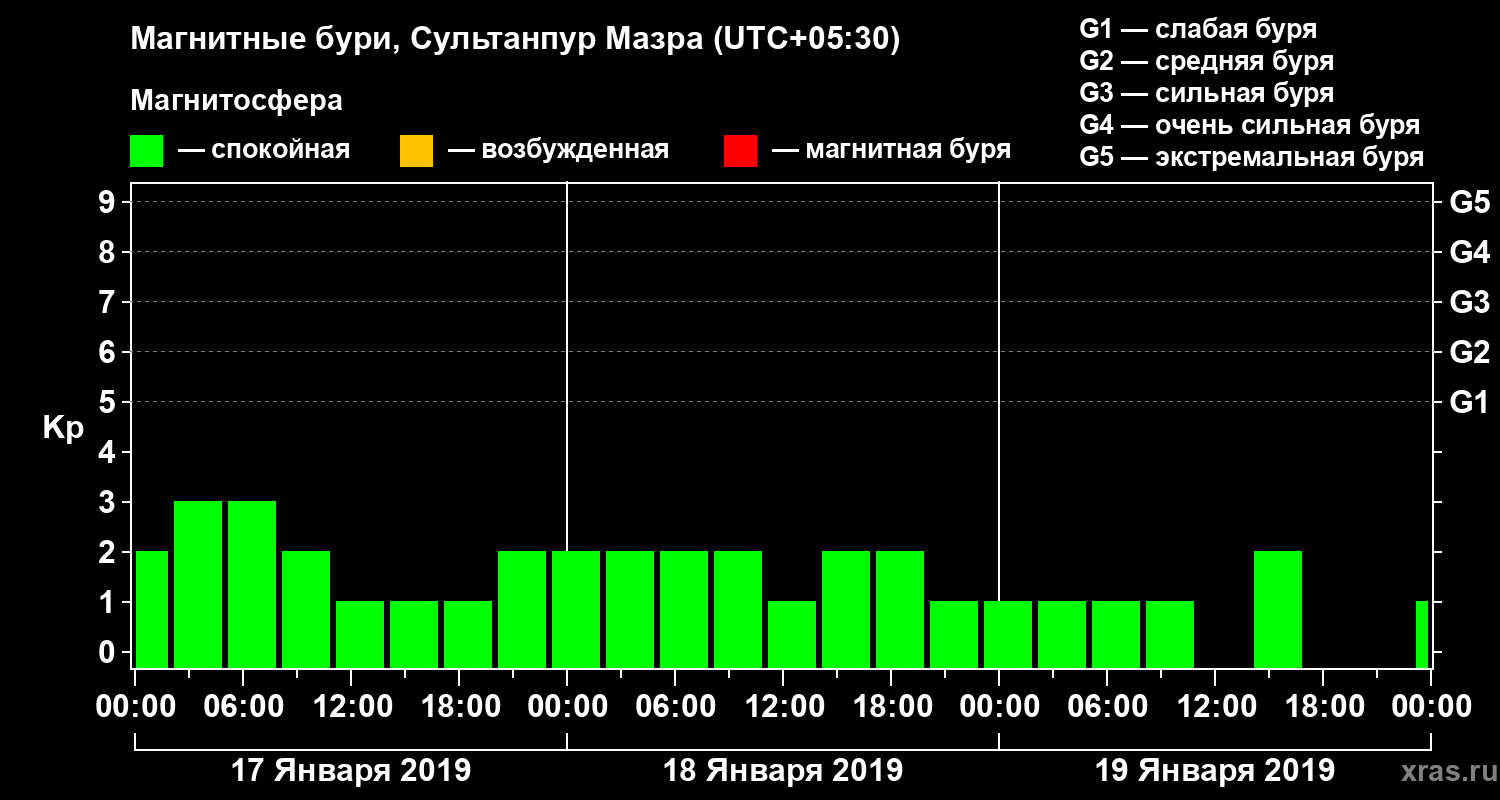Click the — возбужденная legend label
This screenshot has height=800, width=1500.
click(558, 151)
